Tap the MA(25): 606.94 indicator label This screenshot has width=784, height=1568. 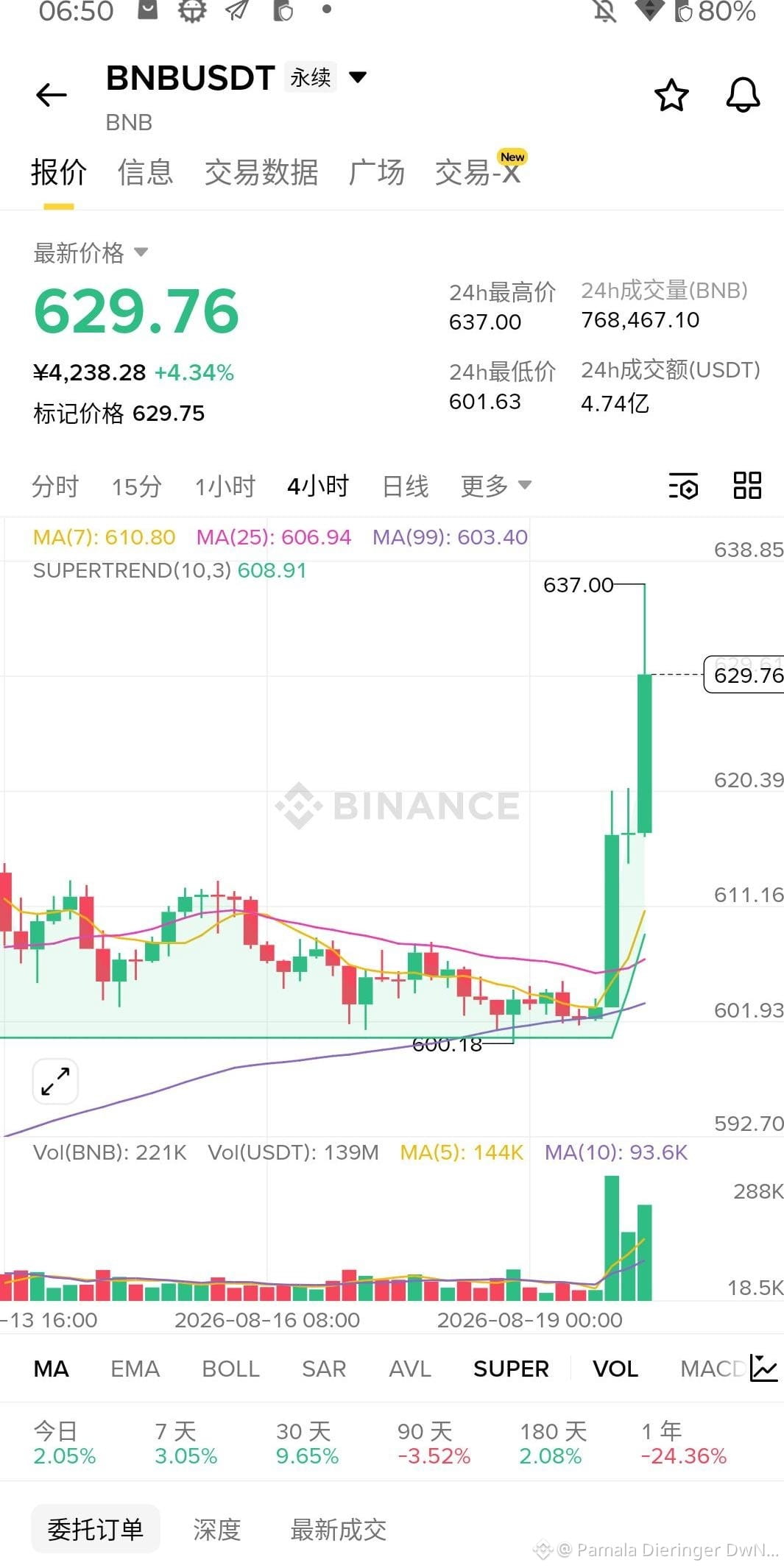pyautogui.click(x=274, y=537)
